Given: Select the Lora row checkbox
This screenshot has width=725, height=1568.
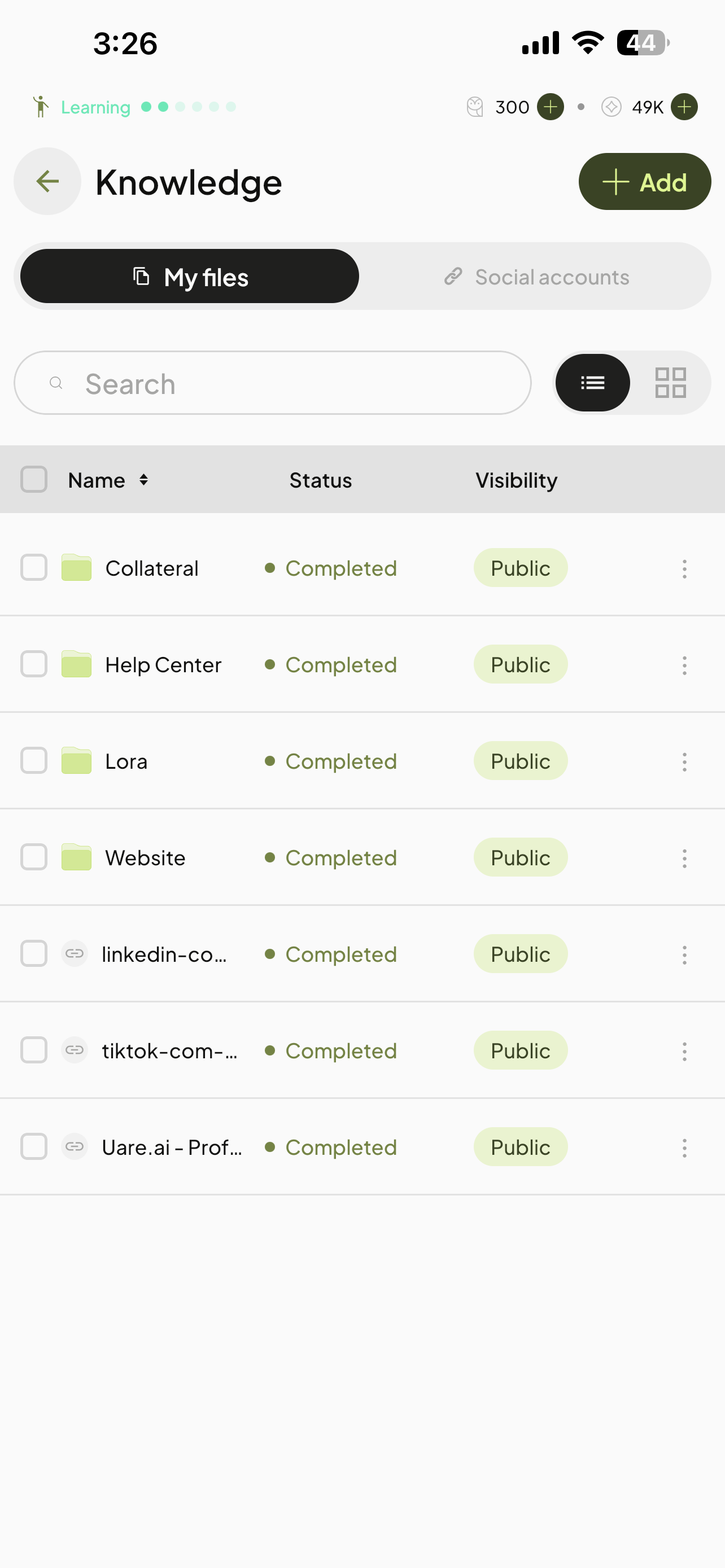Looking at the screenshot, I should pyautogui.click(x=34, y=761).
